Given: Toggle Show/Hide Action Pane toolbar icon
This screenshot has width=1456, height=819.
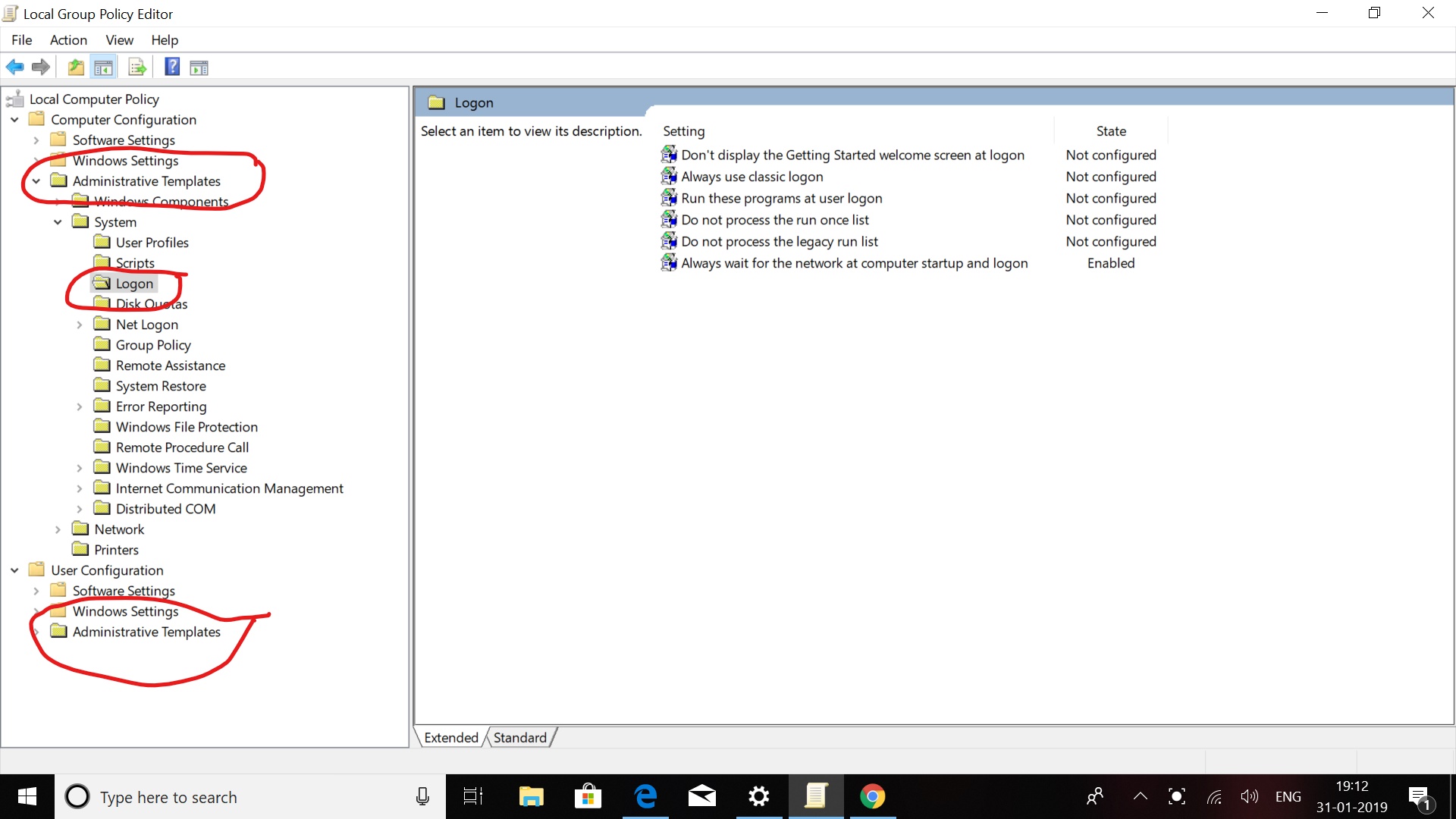Looking at the screenshot, I should [199, 67].
